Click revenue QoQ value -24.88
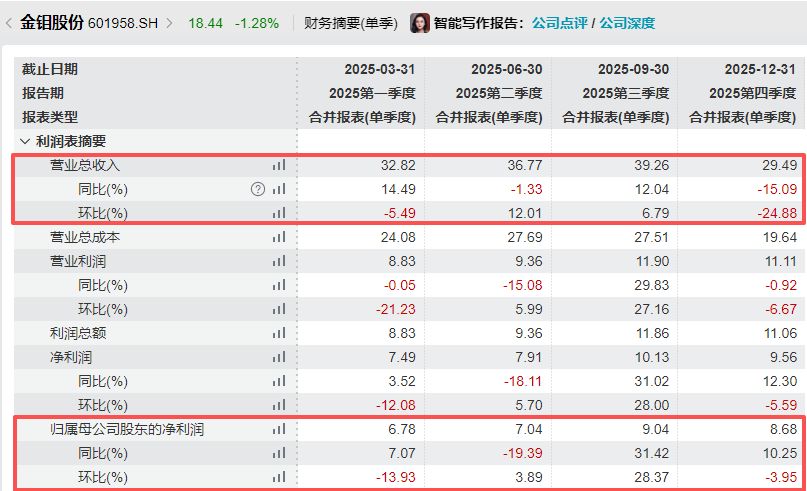Screen dimensions: 807x491 click(x=777, y=213)
